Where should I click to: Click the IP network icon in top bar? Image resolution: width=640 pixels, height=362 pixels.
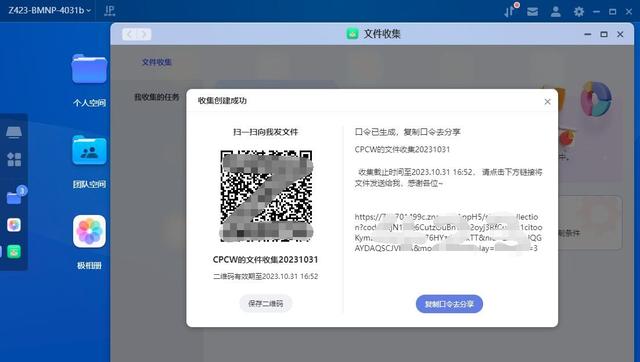[109, 11]
